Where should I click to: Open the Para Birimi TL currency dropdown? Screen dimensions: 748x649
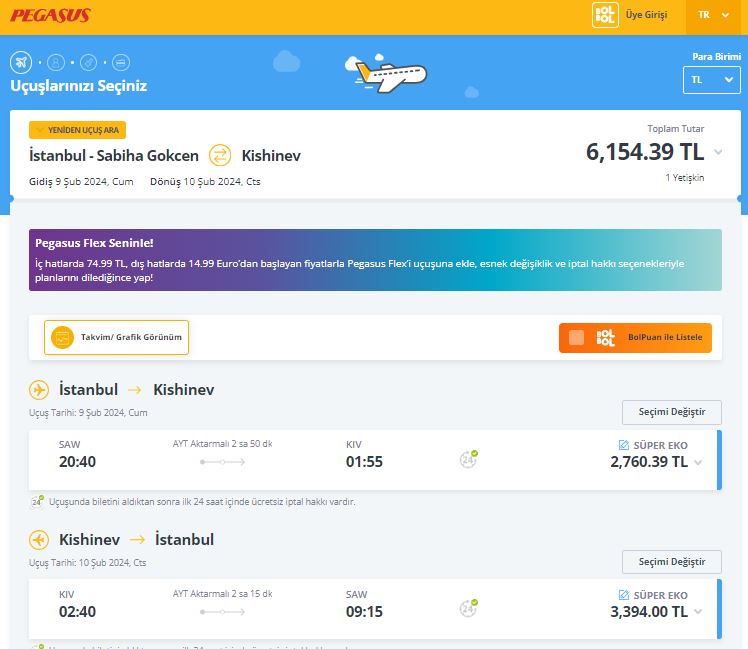pyautogui.click(x=711, y=80)
